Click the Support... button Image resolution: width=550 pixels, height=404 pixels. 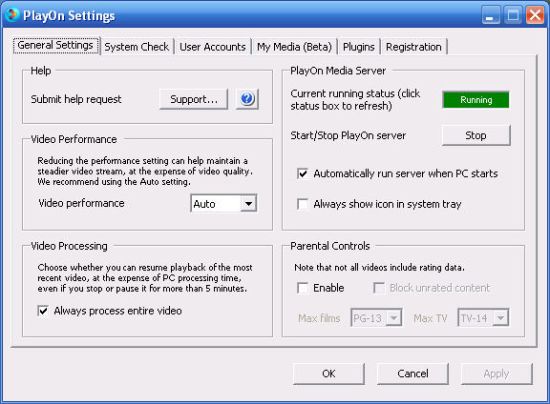(x=194, y=99)
